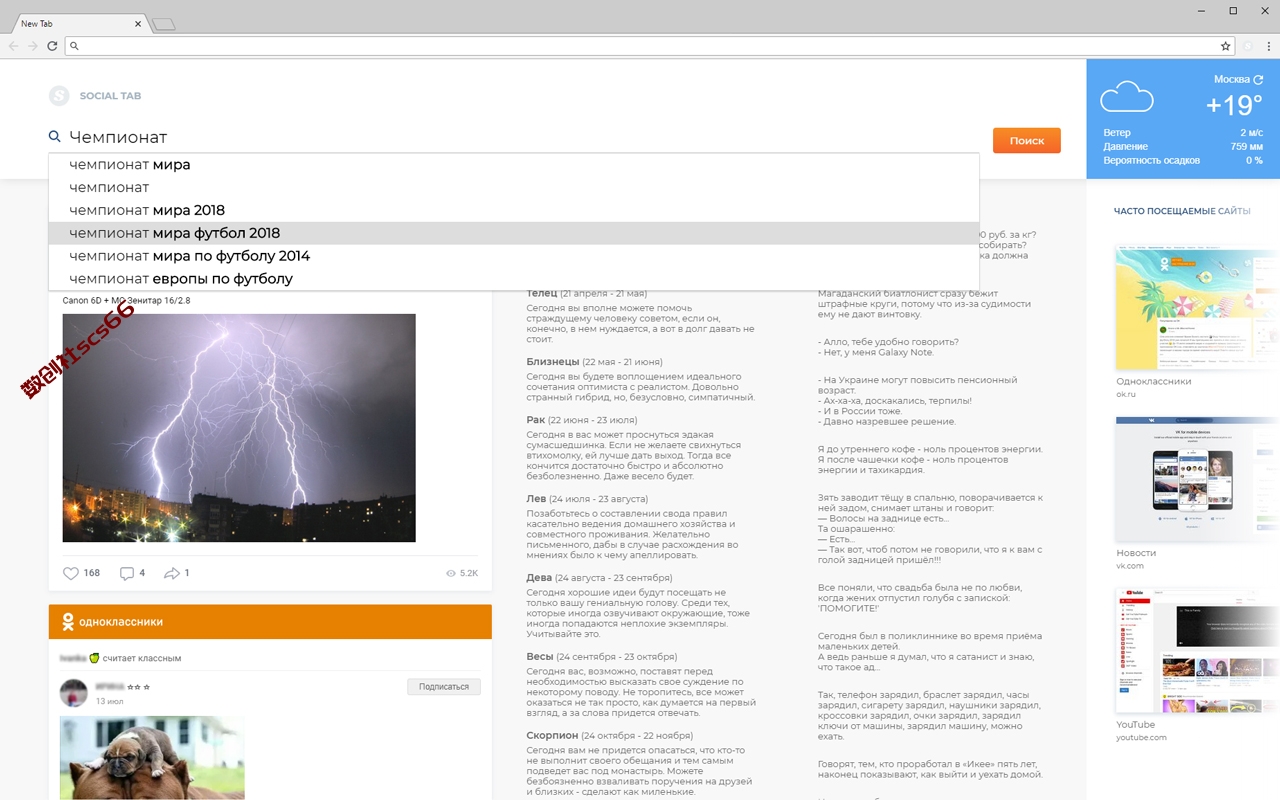Screen dimensions: 1280x800
Task: Click the search magnifier icon beside Чемпионат
Action: pos(55,137)
